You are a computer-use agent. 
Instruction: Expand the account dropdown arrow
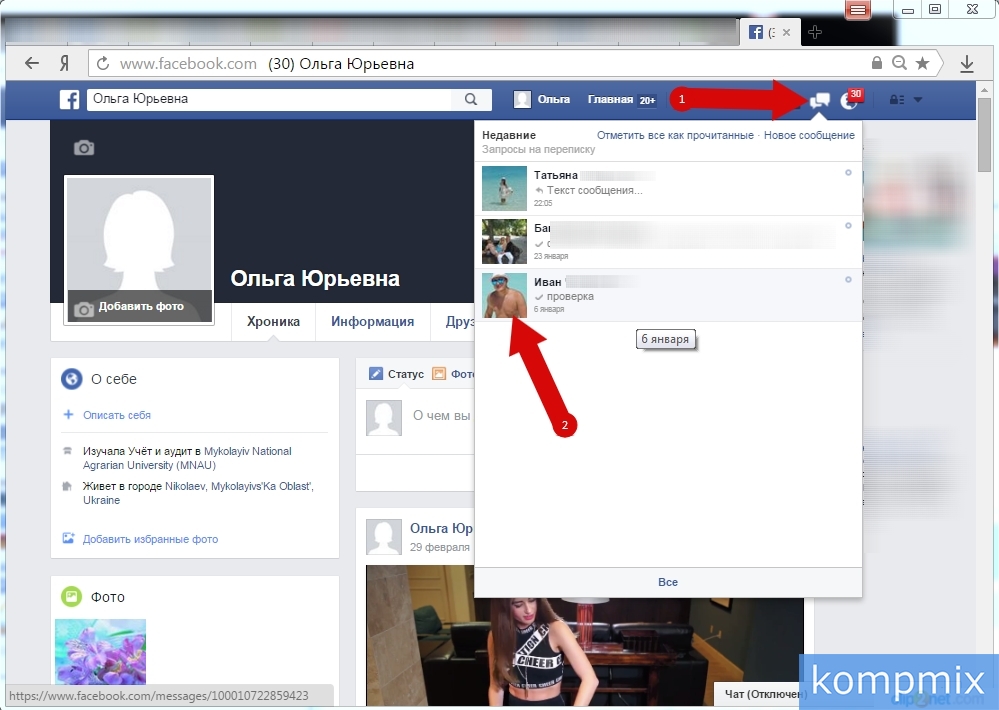918,99
